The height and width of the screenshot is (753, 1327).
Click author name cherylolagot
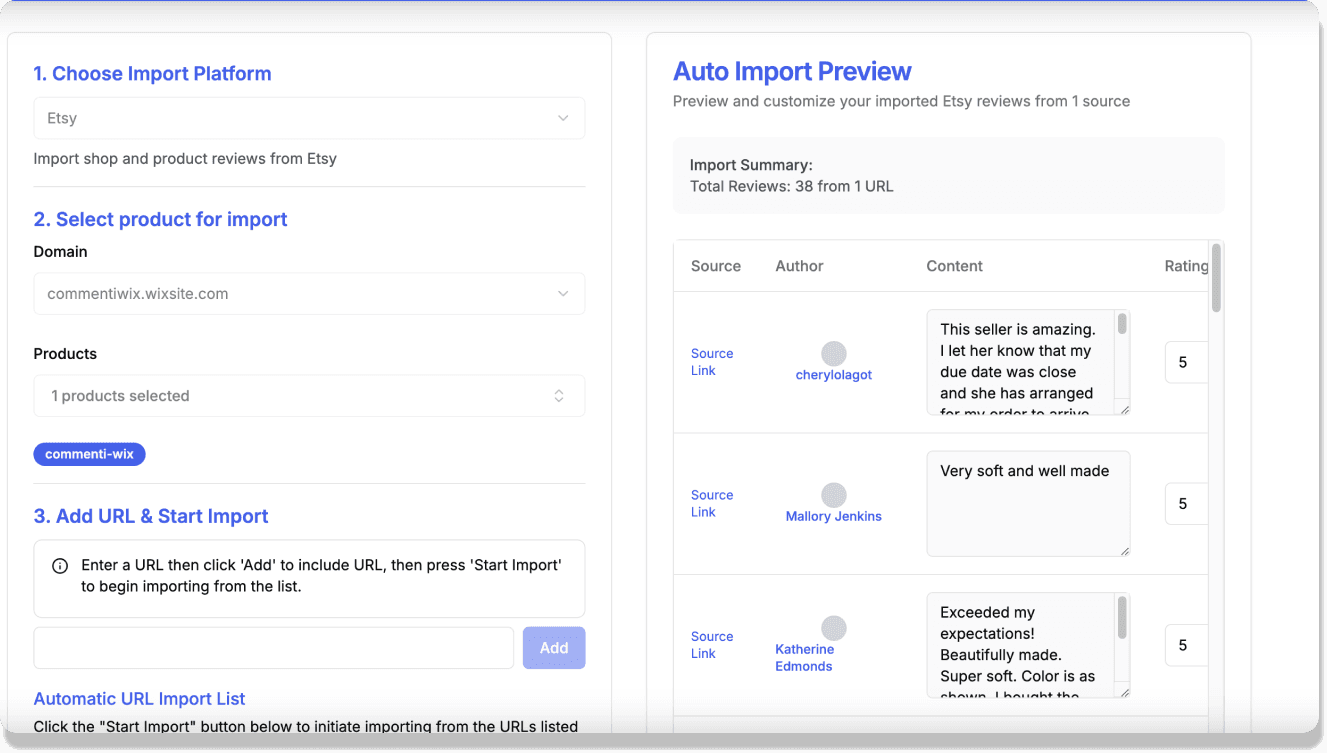pyautogui.click(x=834, y=375)
